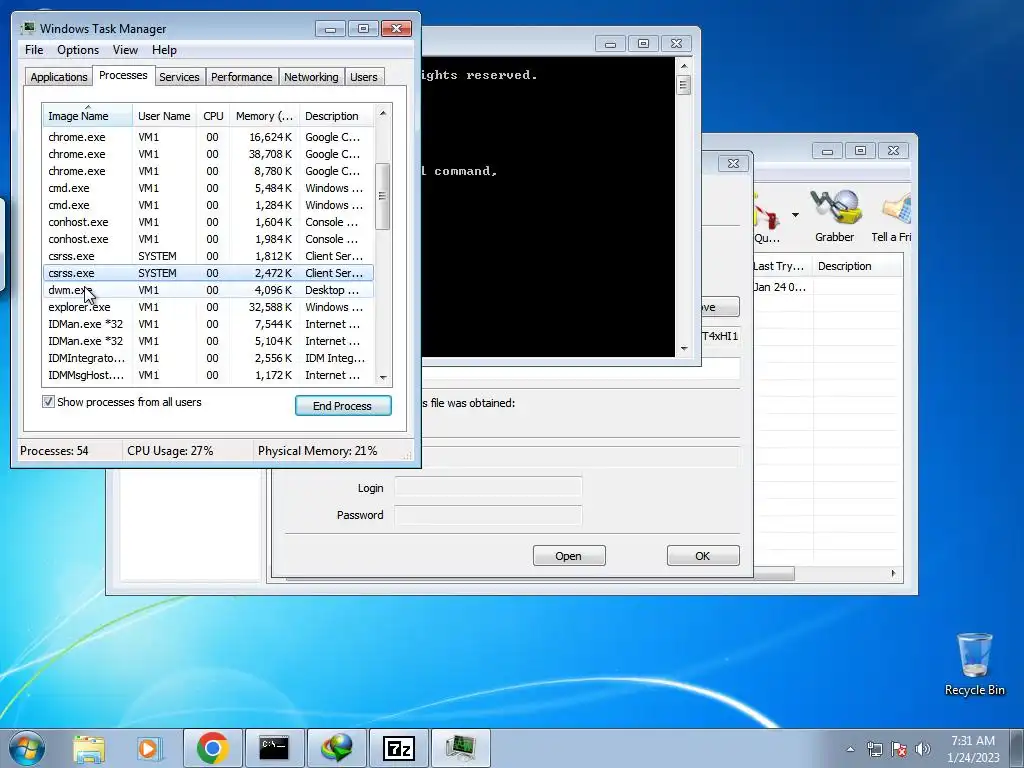The width and height of the screenshot is (1024, 768).
Task: Switch to Google Chrome in the taskbar
Action: [x=212, y=748]
